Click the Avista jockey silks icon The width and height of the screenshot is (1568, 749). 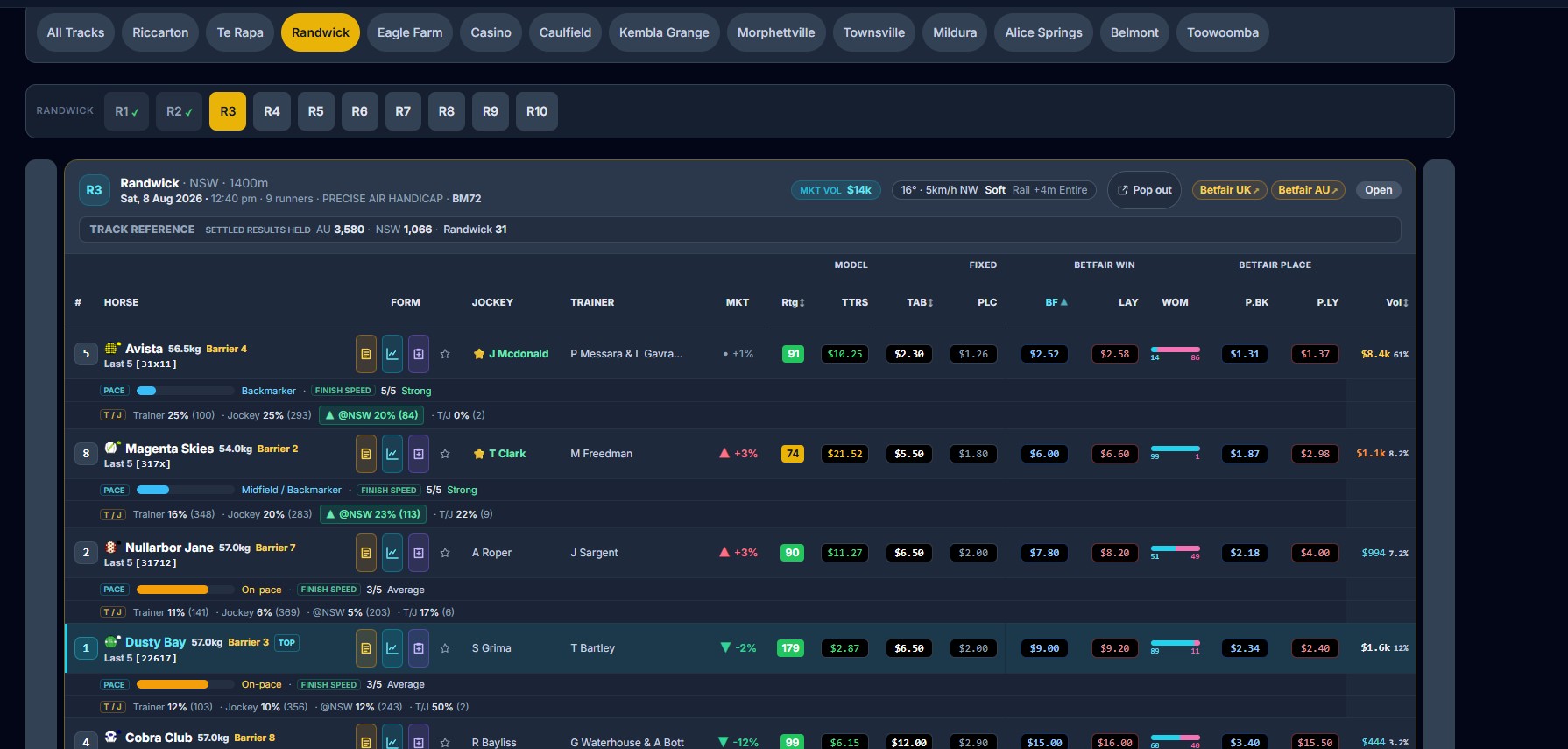pos(112,348)
